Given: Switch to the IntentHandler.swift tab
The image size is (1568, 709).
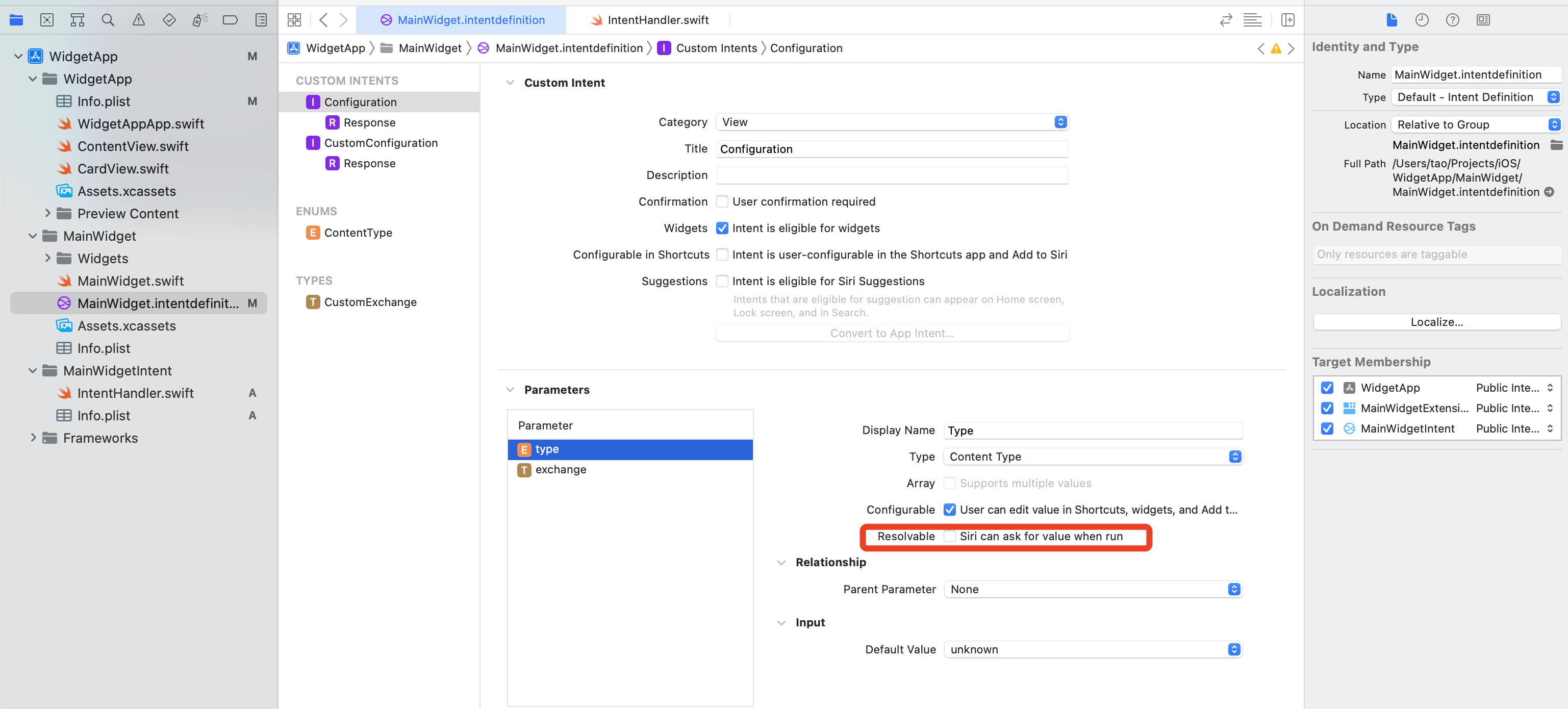Looking at the screenshot, I should (649, 20).
